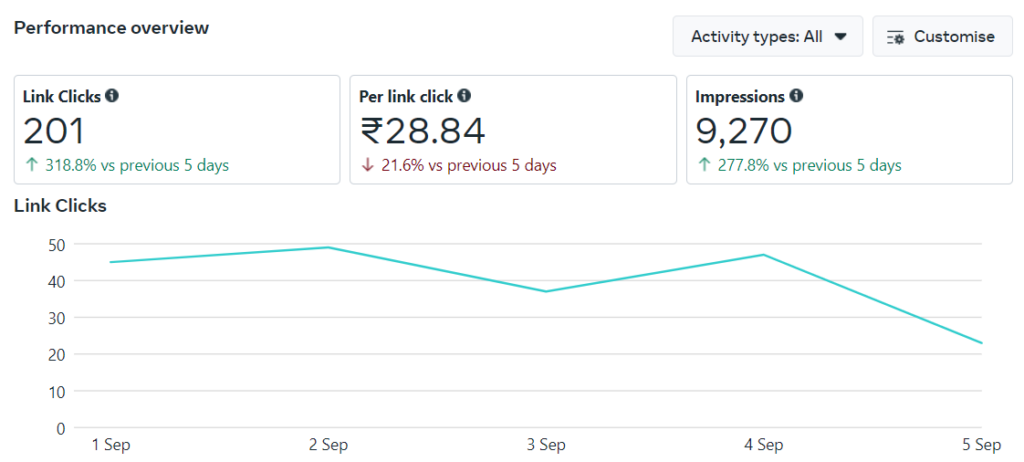Screen dimensions: 1024x462
Task: Click the Performance overview heading
Action: (112, 28)
